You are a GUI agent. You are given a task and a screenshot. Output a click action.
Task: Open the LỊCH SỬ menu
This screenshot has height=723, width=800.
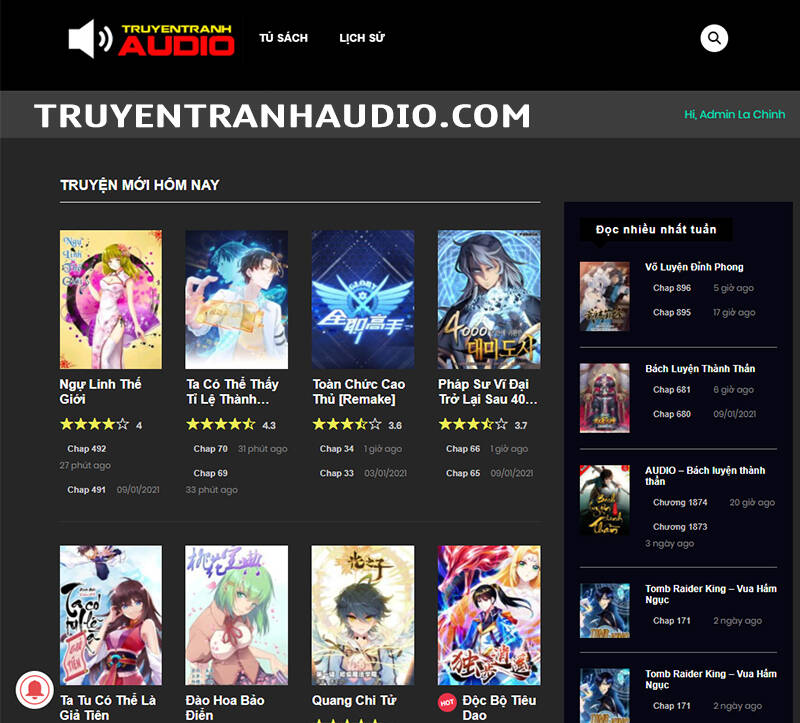361,38
